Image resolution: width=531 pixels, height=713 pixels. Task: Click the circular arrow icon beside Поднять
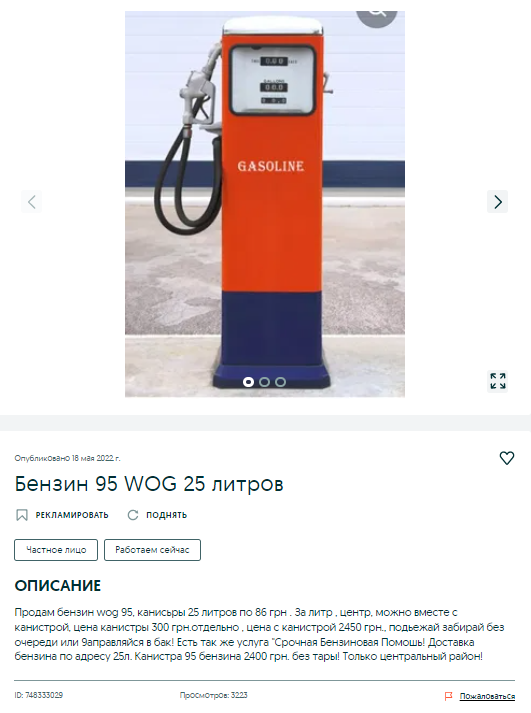[x=133, y=515]
